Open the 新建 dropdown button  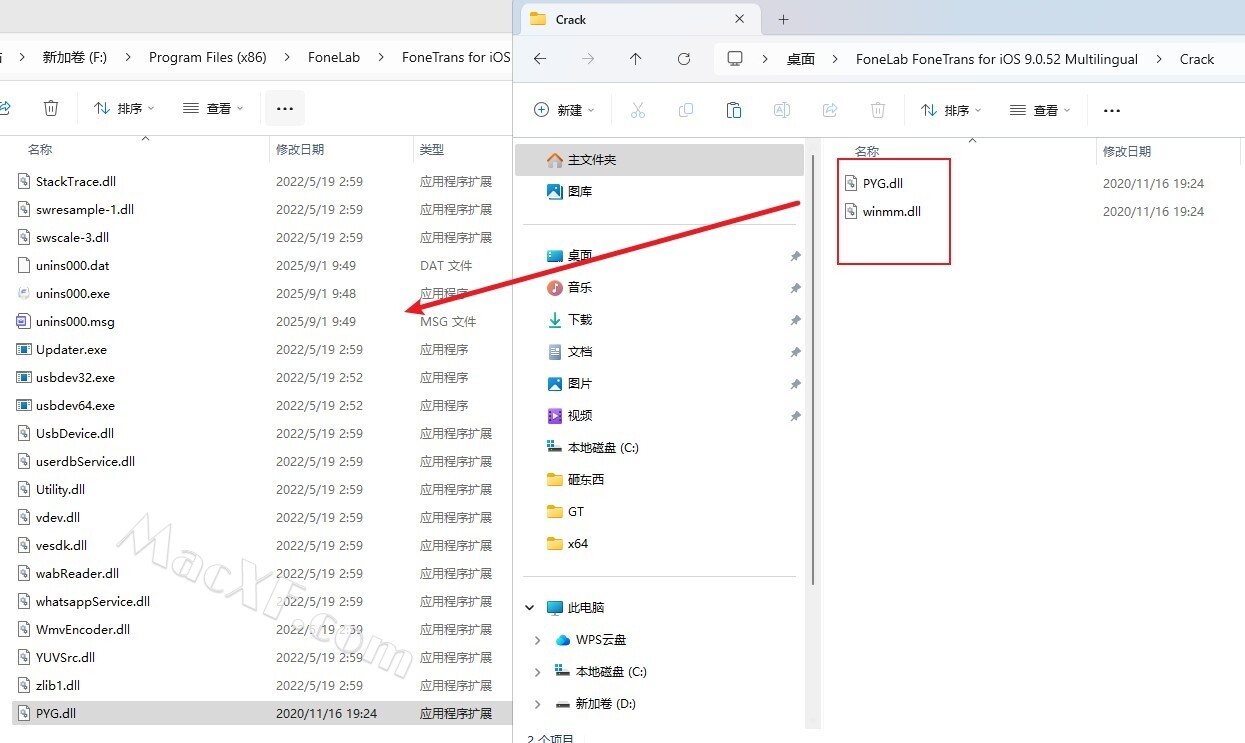[565, 110]
